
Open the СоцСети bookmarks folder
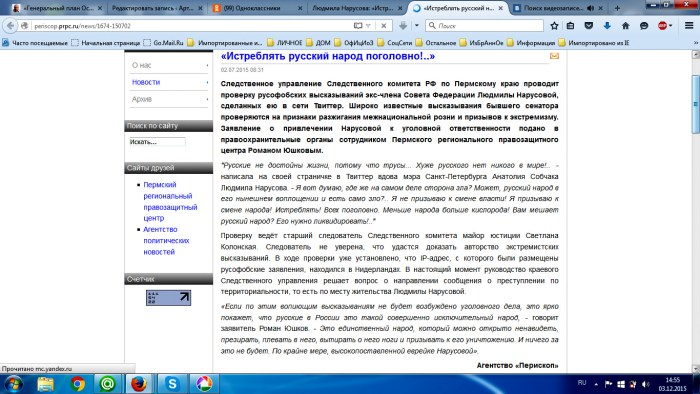[x=395, y=43]
